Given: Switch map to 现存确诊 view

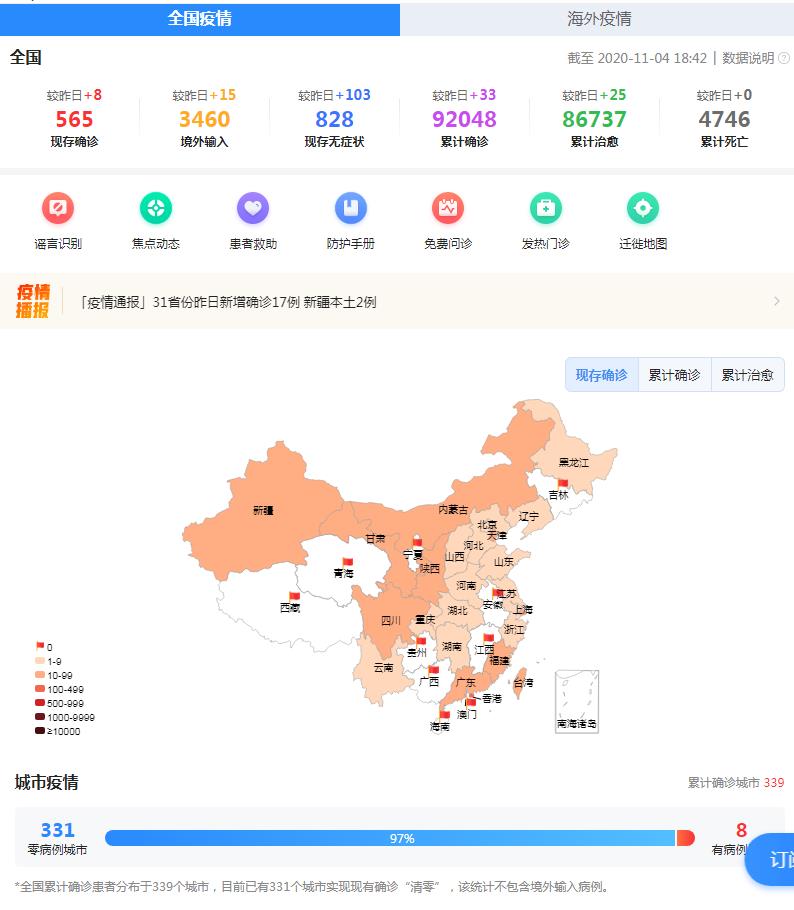Looking at the screenshot, I should tap(602, 375).
